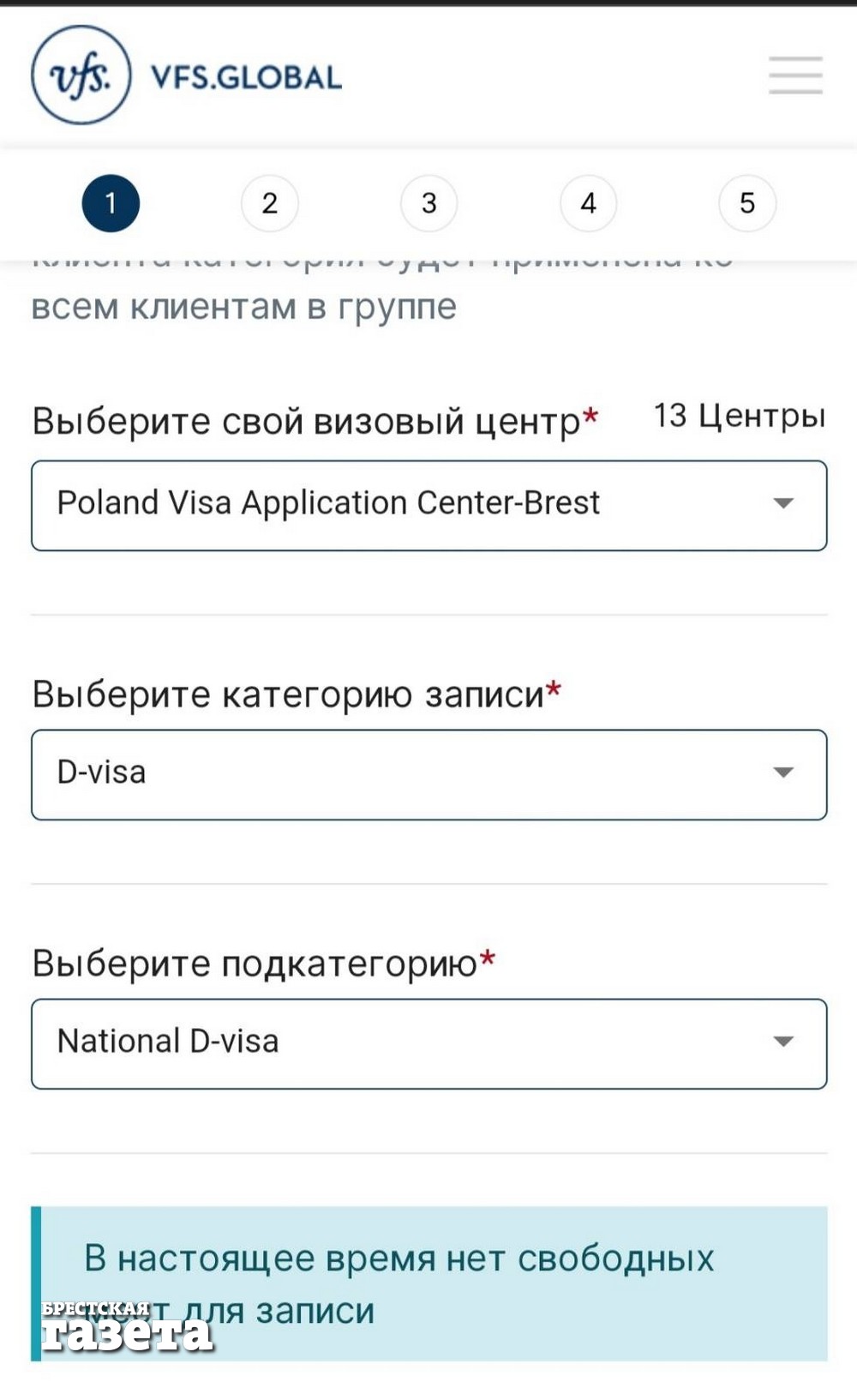Image resolution: width=857 pixels, height=1400 pixels.
Task: Click the VFS.GLOBAL wordmark
Action: (247, 77)
